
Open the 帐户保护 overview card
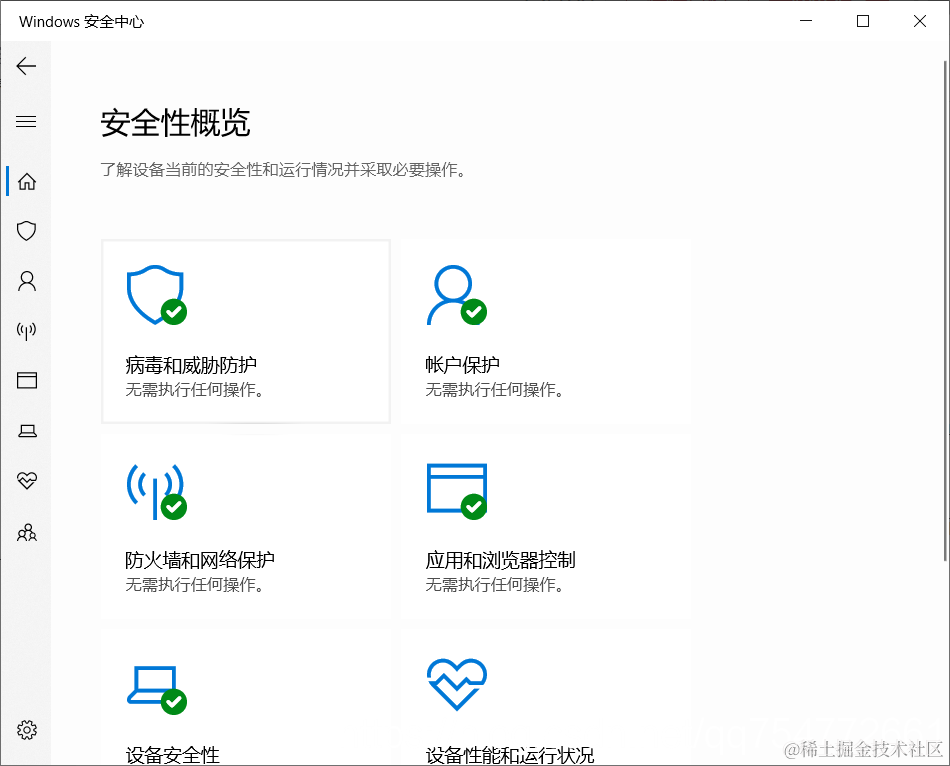545,330
